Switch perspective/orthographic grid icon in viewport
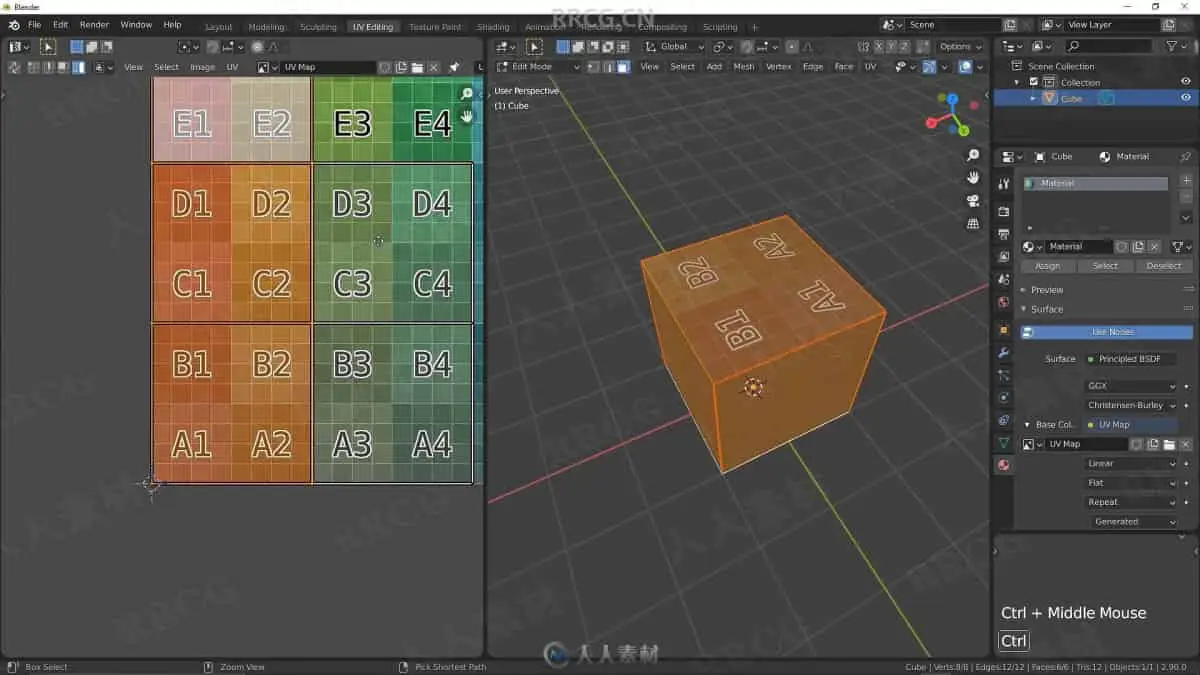Screen dimensions: 1200x675 972,224
